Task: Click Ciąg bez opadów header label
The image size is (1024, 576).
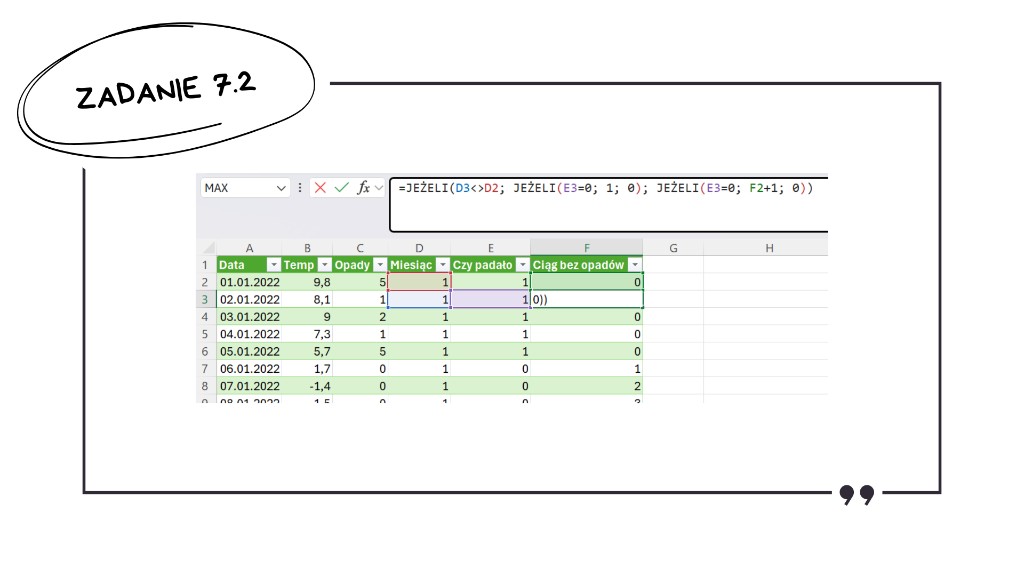Action: [579, 265]
